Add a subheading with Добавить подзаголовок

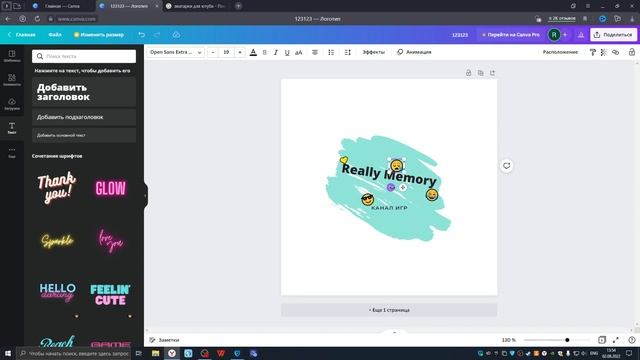click(84, 117)
